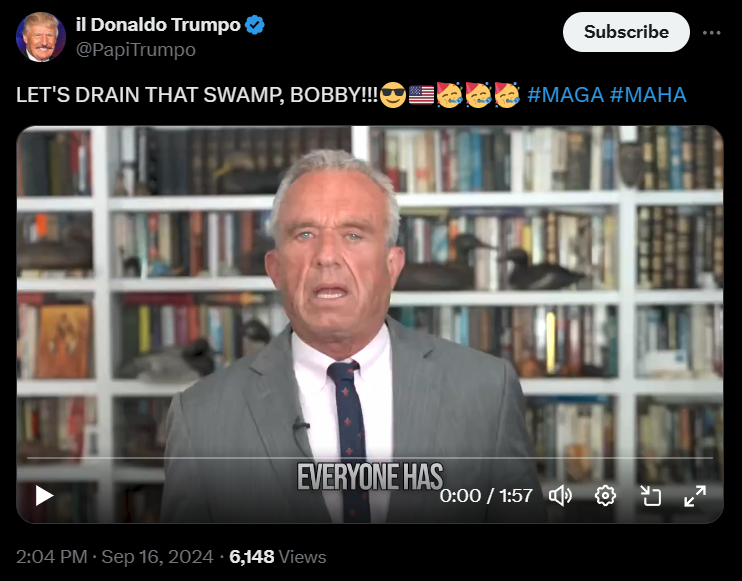Enter fullscreen with the expand arrows icon
Image resolution: width=742 pixels, height=581 pixels.
695,496
